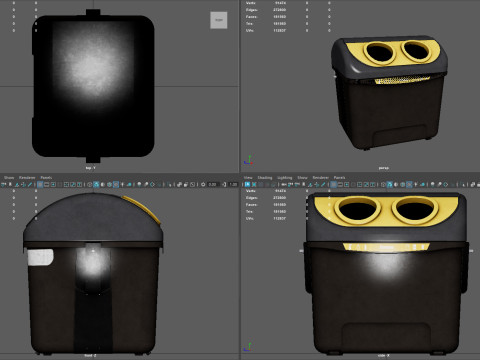Screen dimensions: 480x360
Task: Toggle Safe Action in the front view toolbar
Action: [73, 184]
